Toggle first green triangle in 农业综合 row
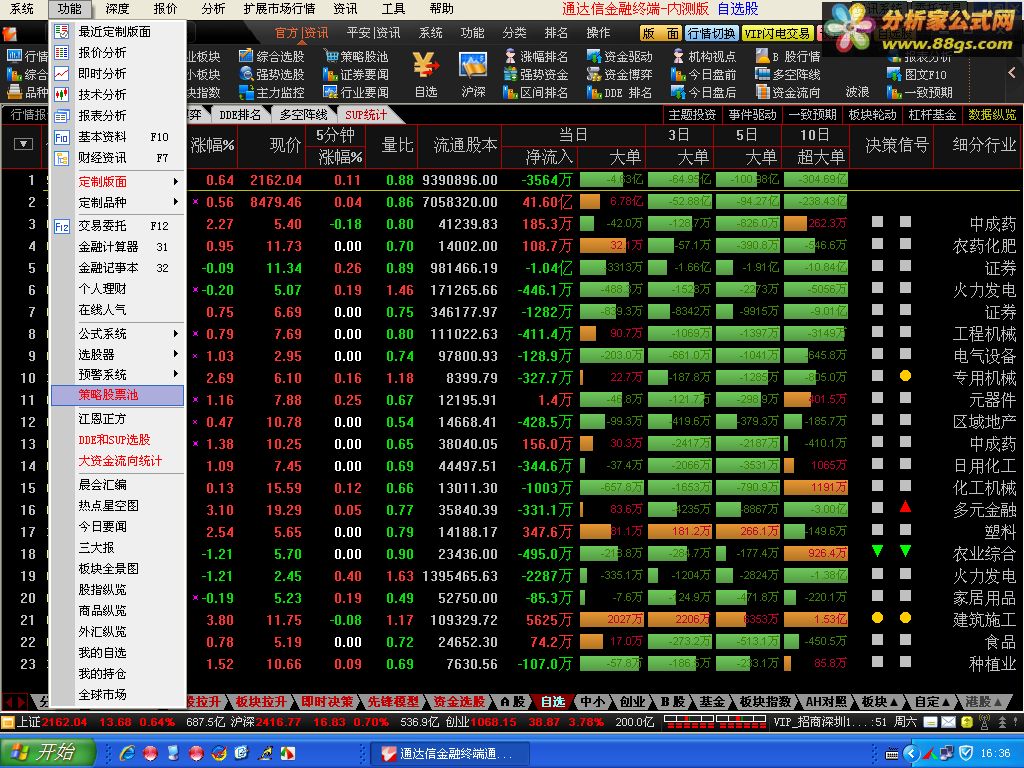 [878, 551]
